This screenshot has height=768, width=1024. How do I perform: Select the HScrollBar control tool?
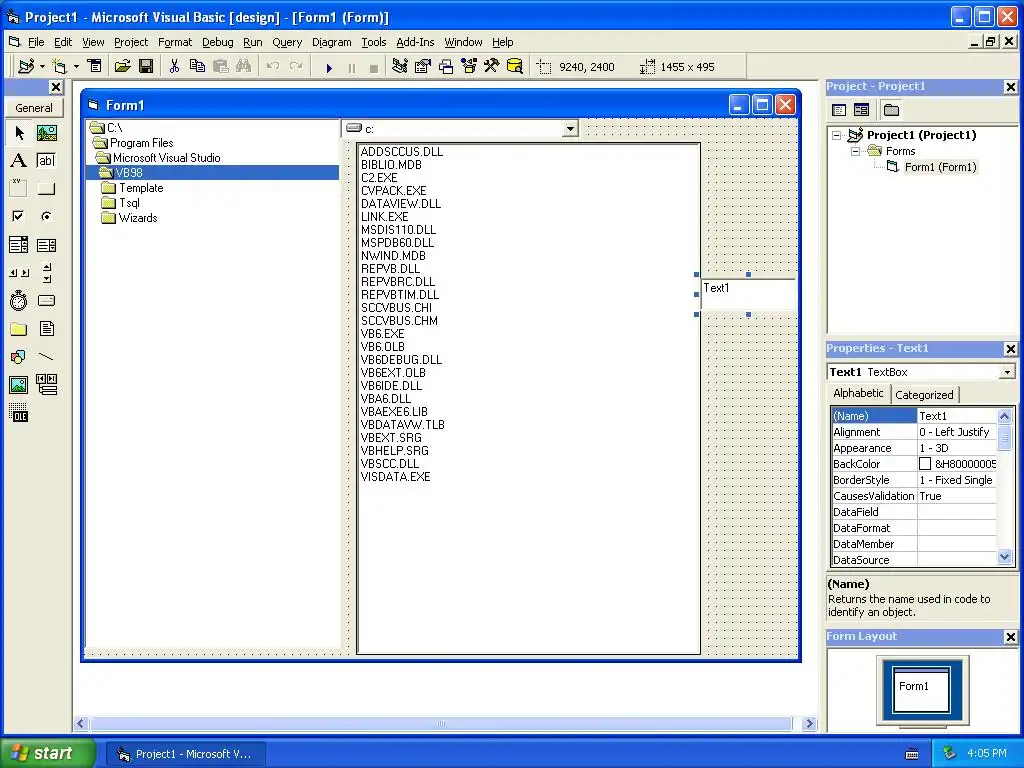click(19, 273)
